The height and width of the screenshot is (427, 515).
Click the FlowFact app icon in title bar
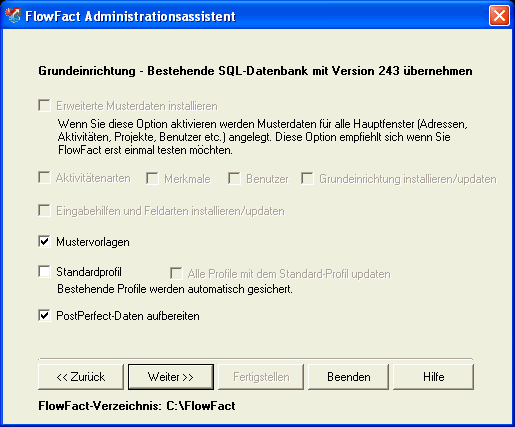[x=13, y=15]
